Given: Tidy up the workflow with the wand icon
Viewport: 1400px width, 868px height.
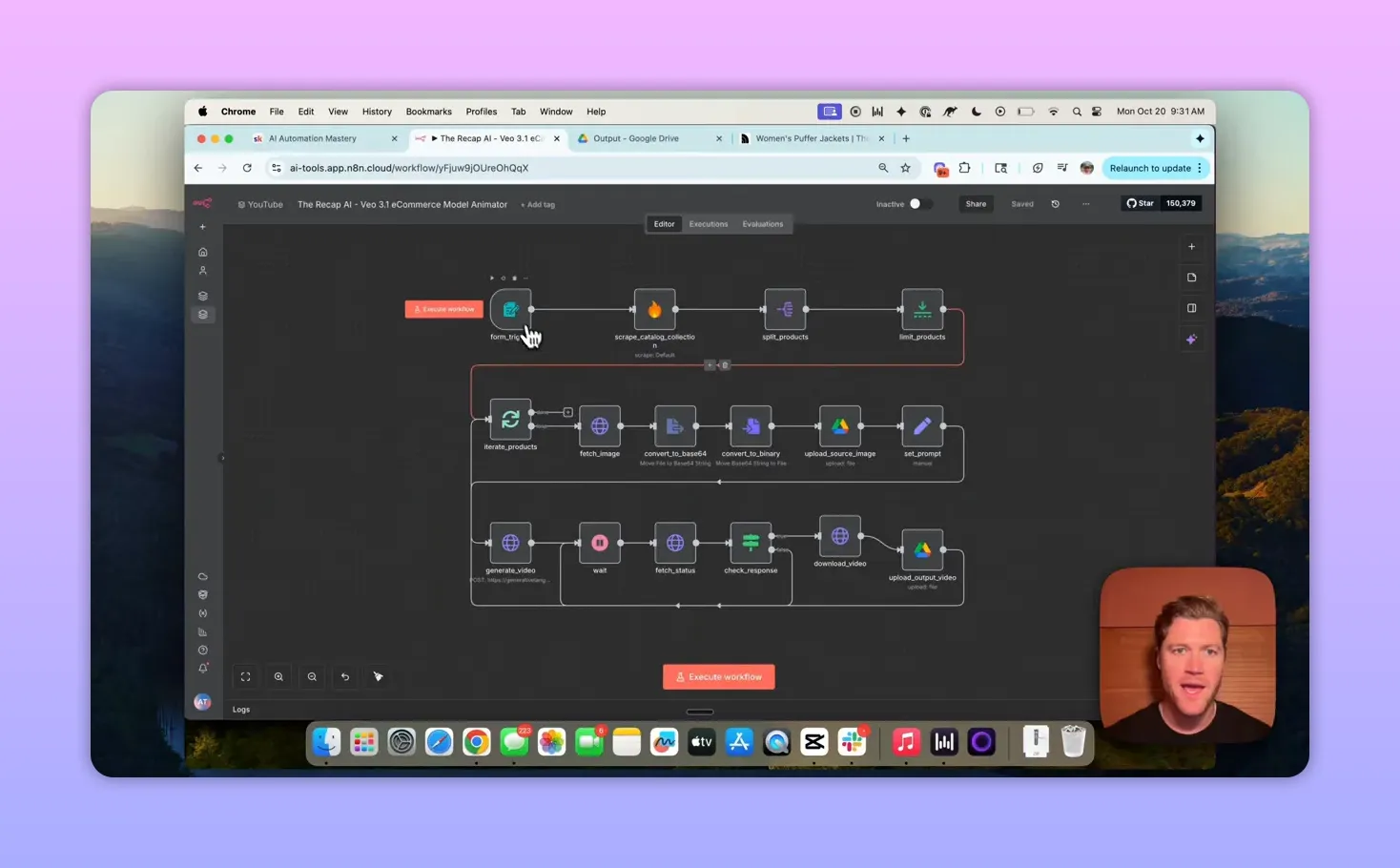Looking at the screenshot, I should (378, 676).
